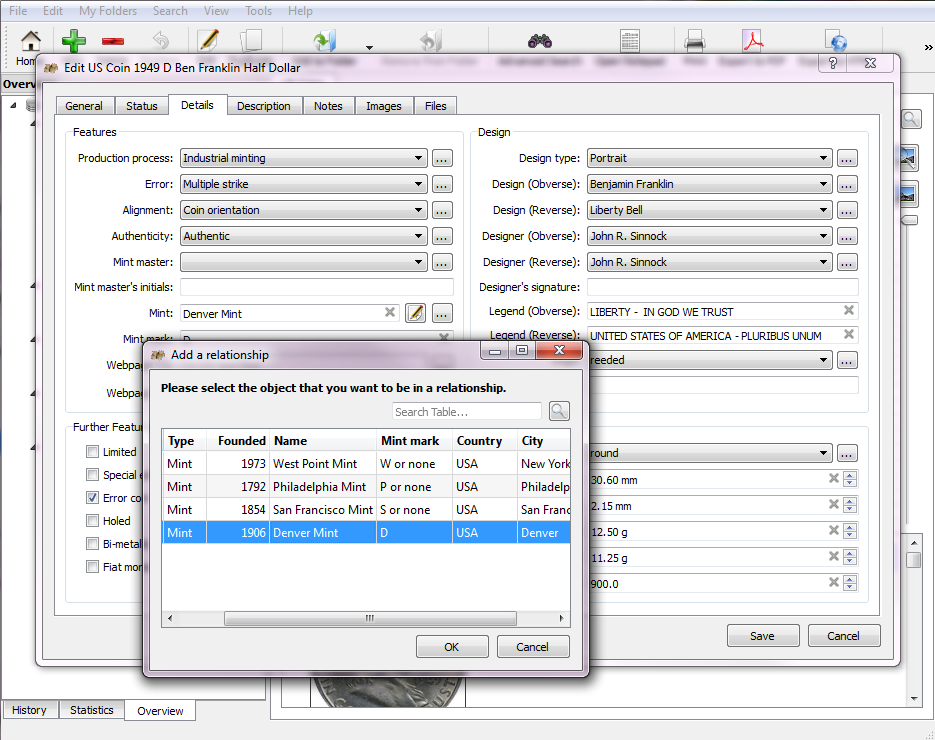Click Cancel in Add a relationship dialog
Screen dimensions: 935x740
pos(532,646)
